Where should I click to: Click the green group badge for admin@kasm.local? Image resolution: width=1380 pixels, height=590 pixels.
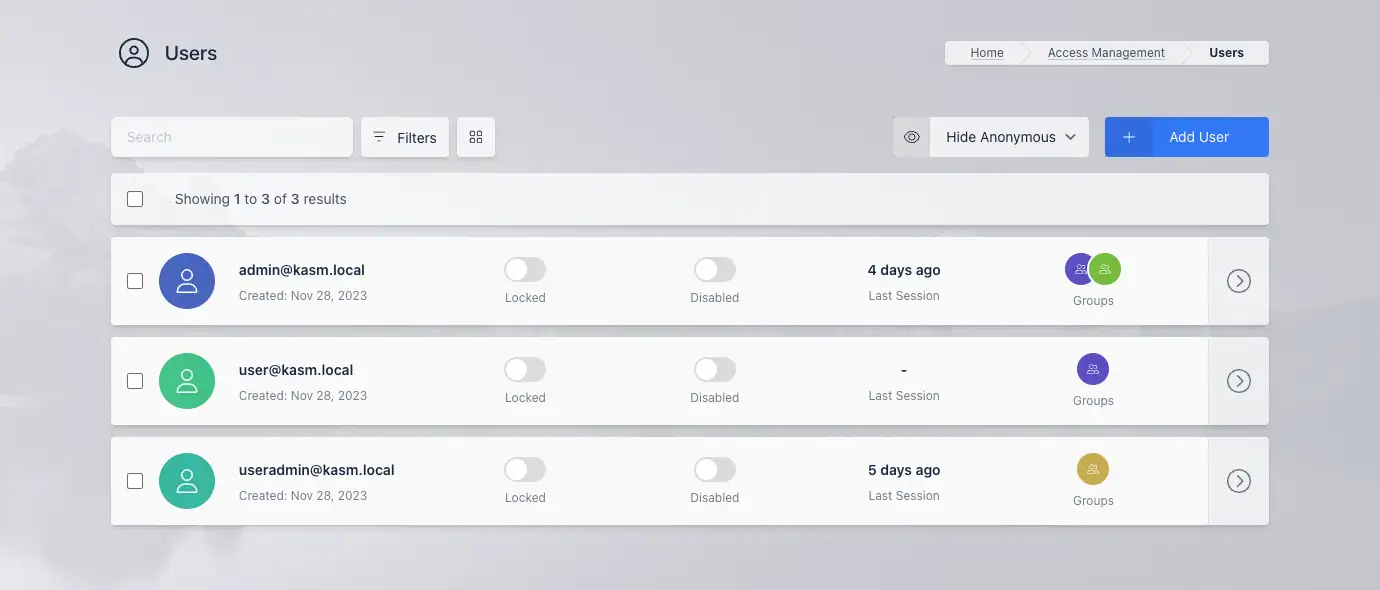(1106, 269)
